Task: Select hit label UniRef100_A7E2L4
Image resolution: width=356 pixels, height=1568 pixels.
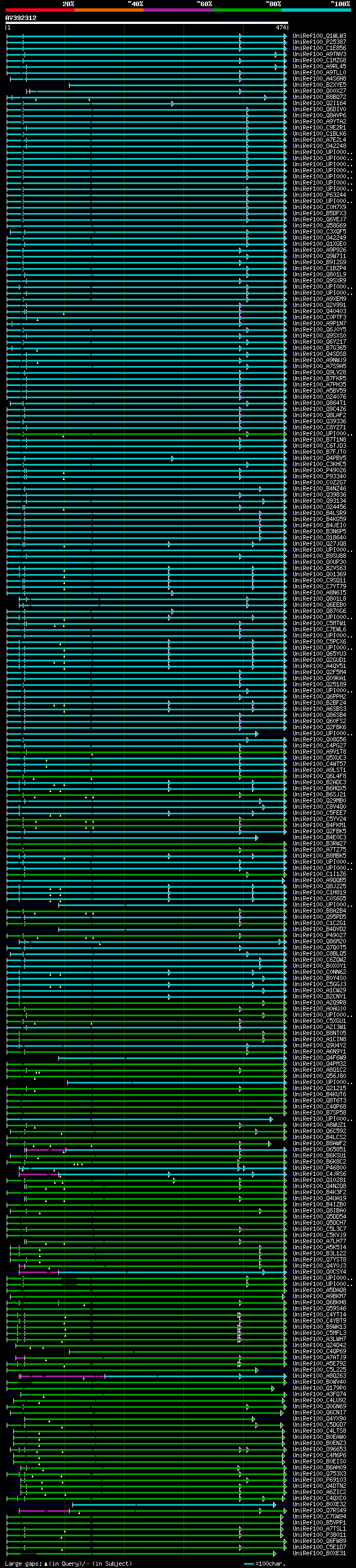Action: 319,140
